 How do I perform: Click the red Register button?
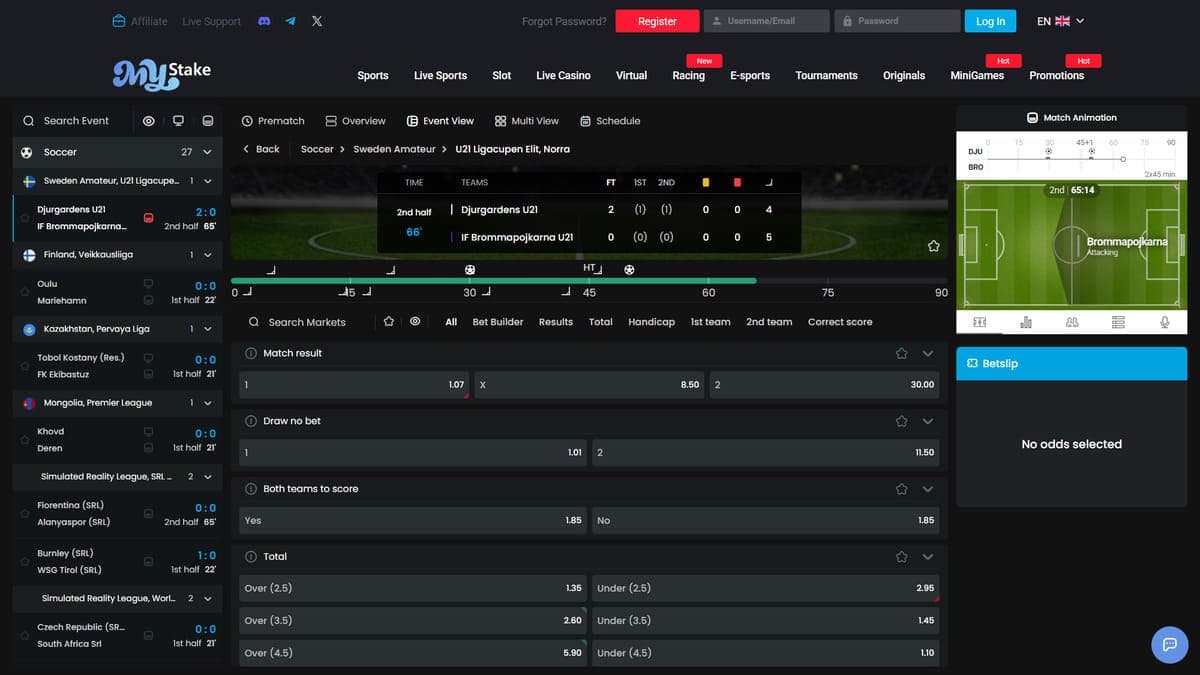[657, 21]
